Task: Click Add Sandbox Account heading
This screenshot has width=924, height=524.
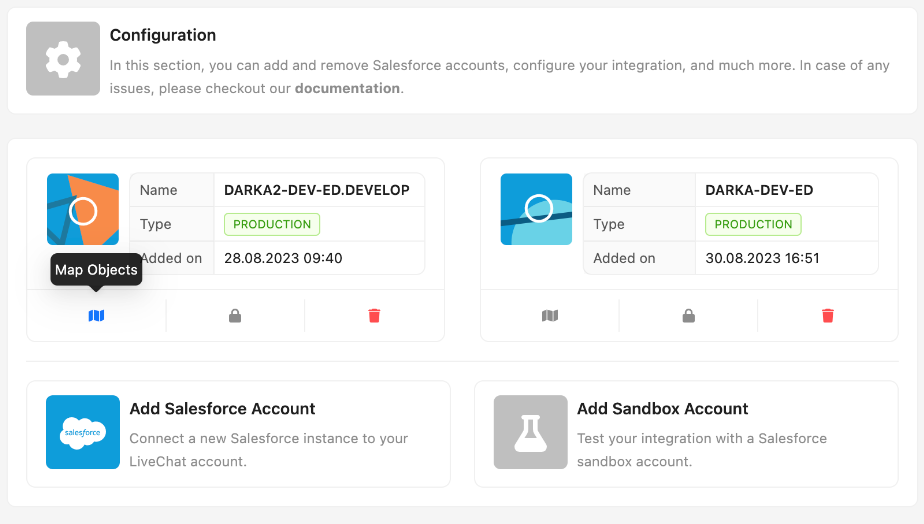Action: [x=662, y=409]
